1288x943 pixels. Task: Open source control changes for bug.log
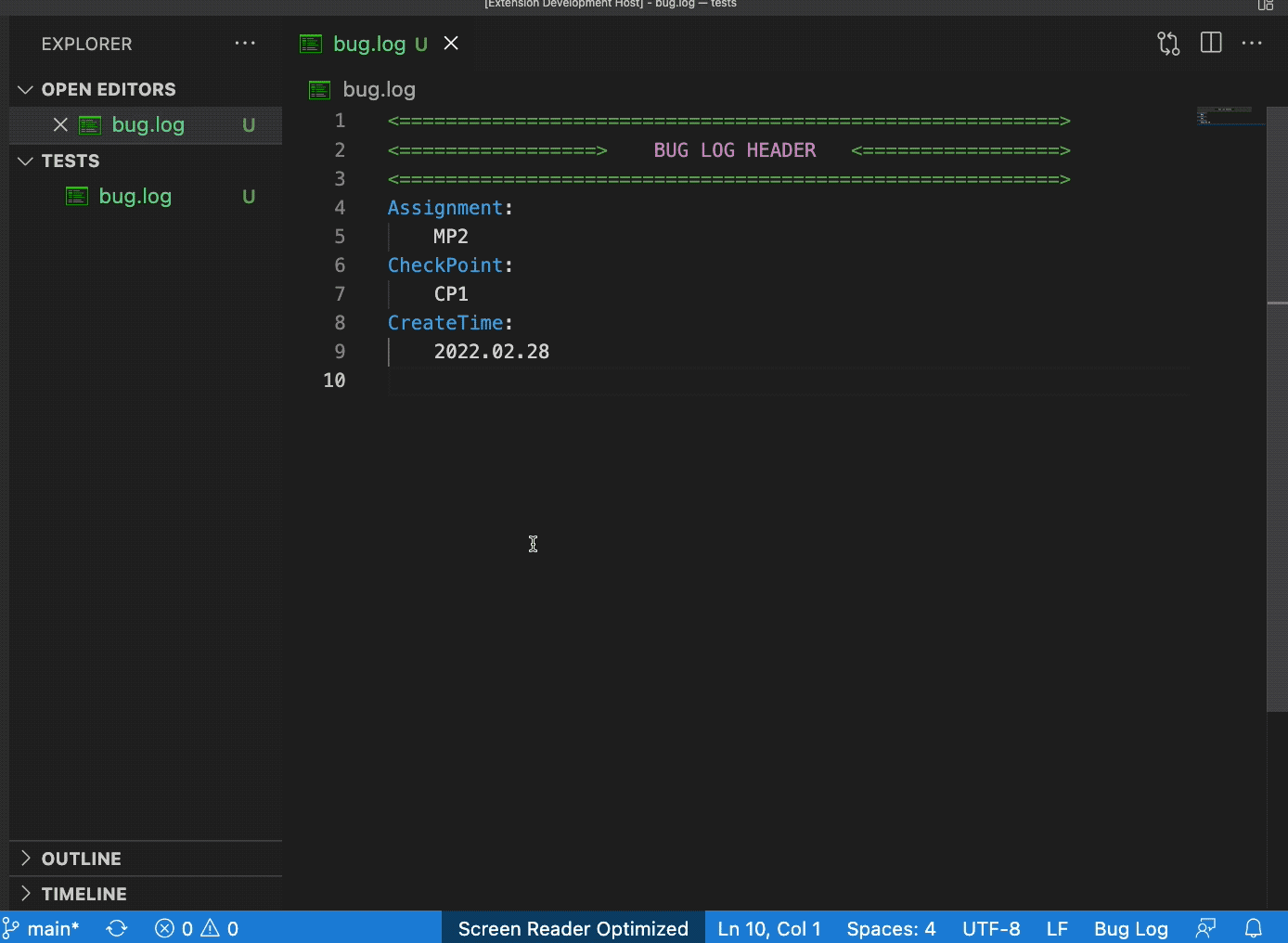coord(1168,44)
